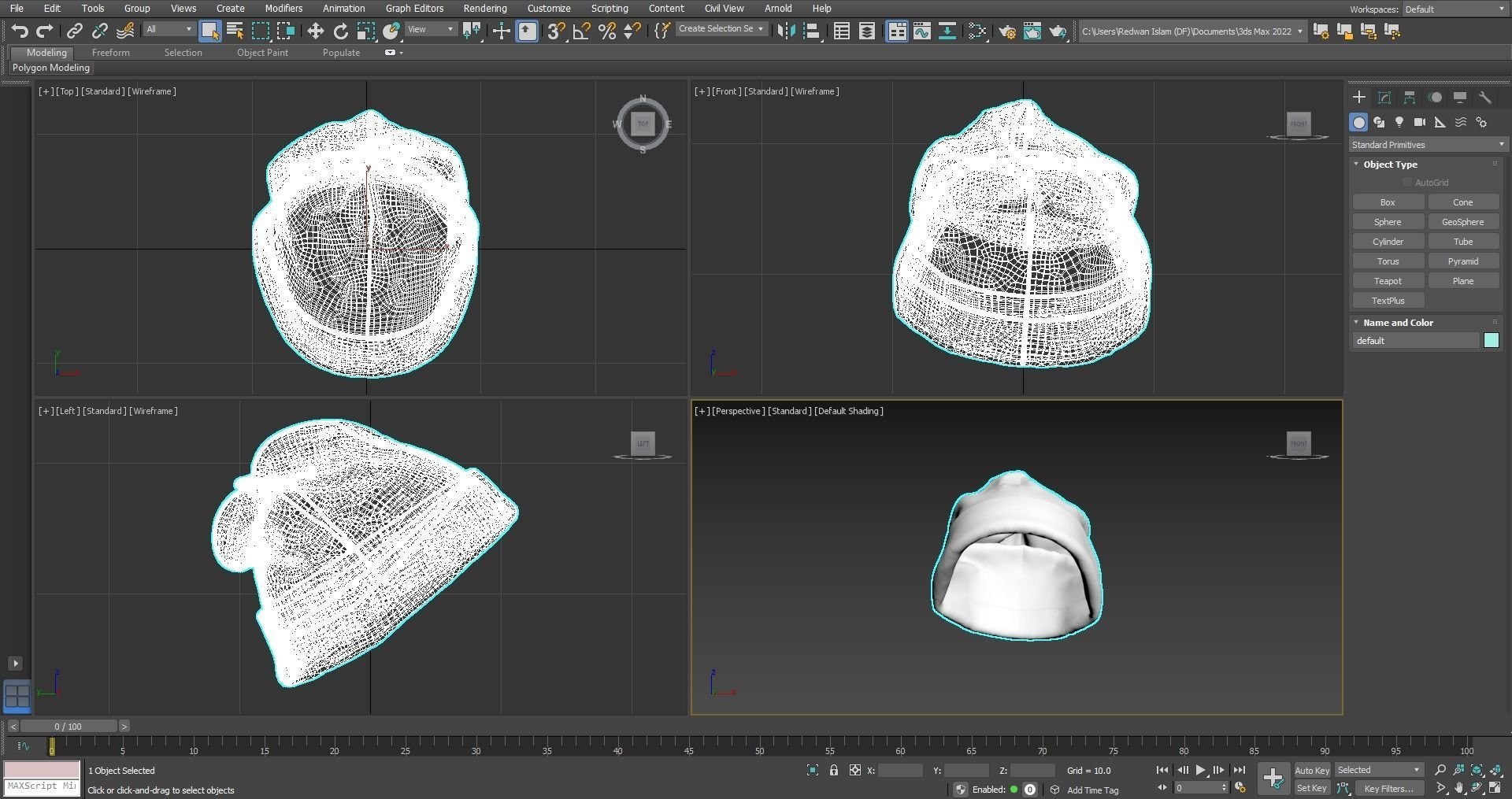This screenshot has height=799, width=1512.
Task: Switch to the Hierarchy panel tab
Action: tap(1410, 98)
